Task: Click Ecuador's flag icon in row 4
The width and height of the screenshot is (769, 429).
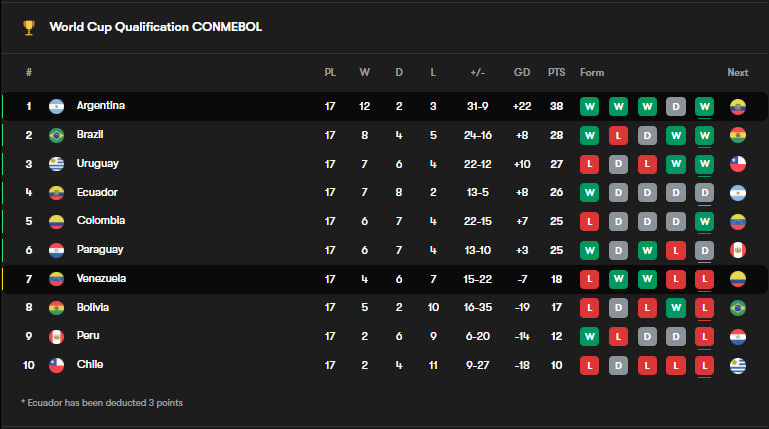Action: [57, 192]
